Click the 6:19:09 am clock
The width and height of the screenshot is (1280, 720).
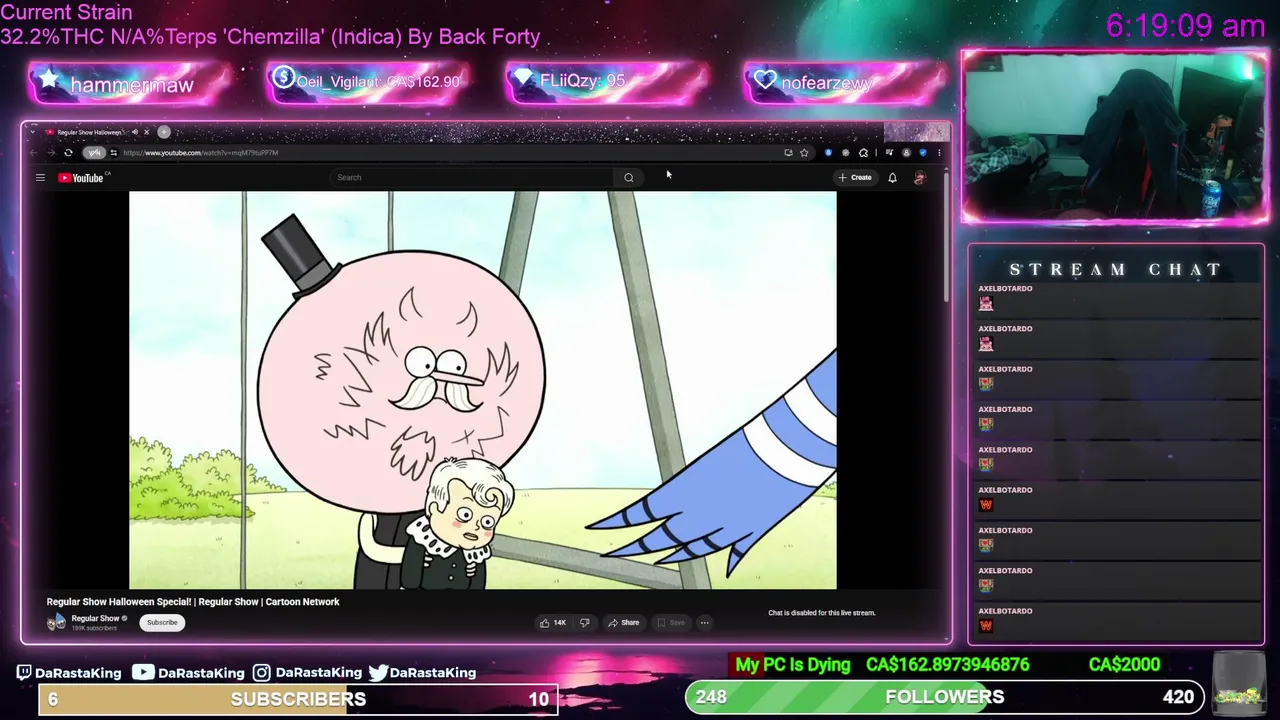1186,26
